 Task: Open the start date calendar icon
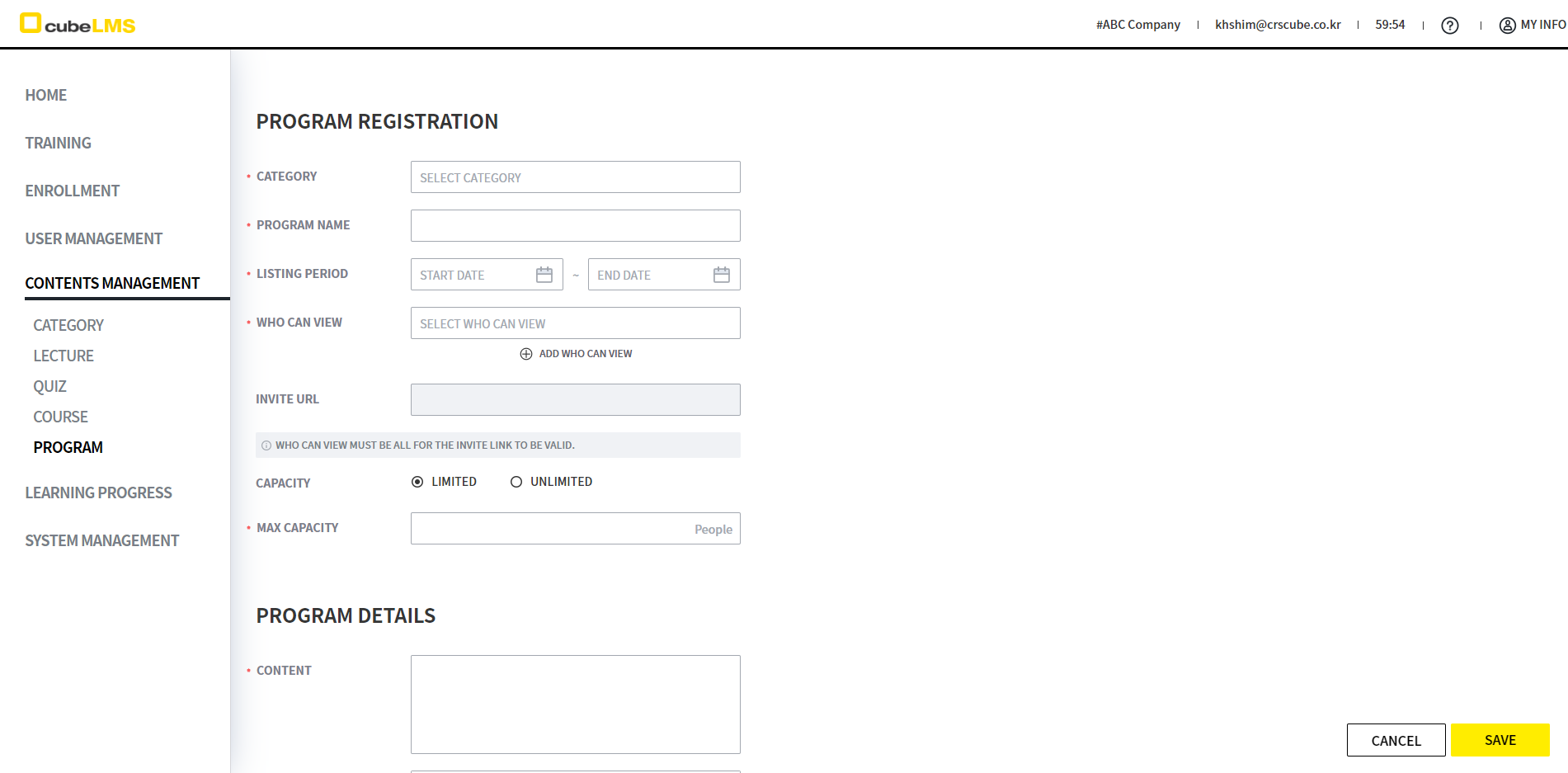click(544, 275)
